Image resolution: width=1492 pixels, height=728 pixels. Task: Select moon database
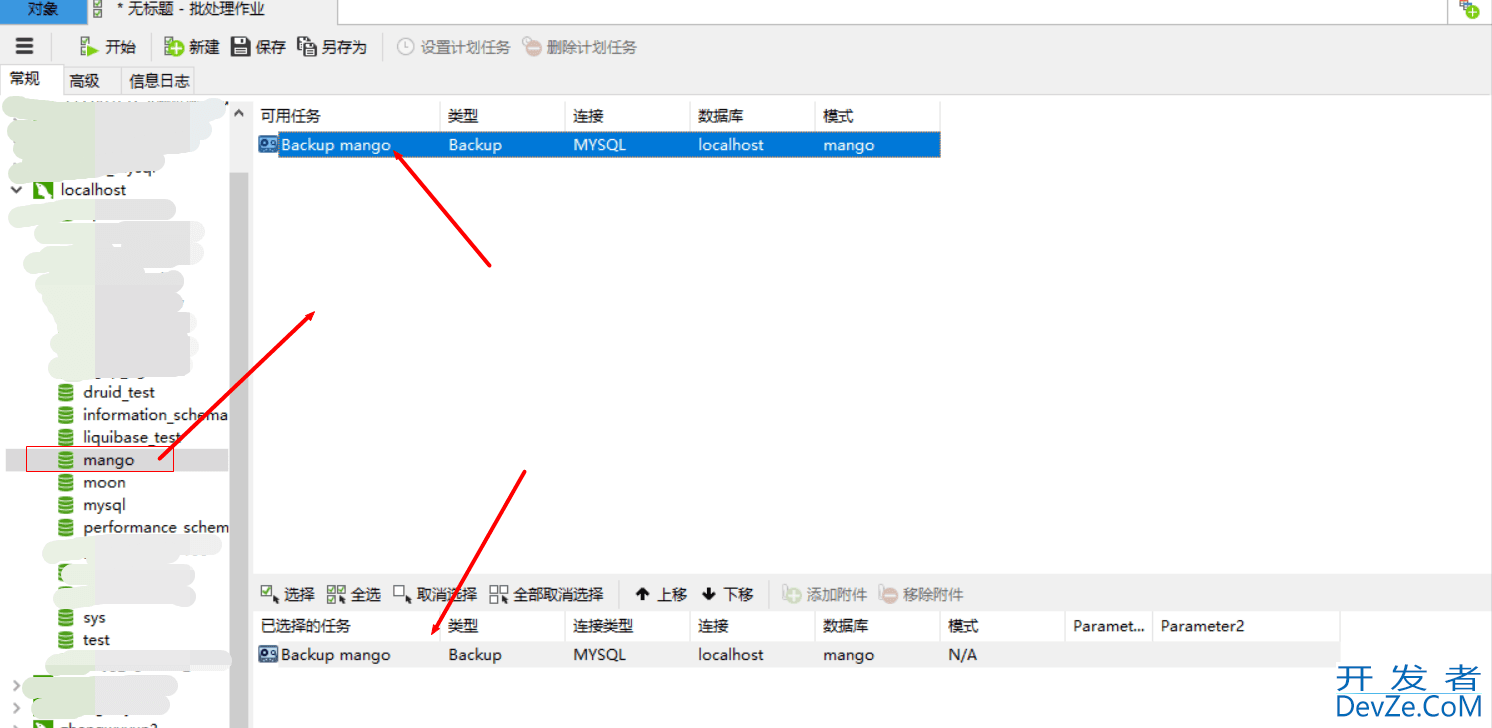point(104,482)
